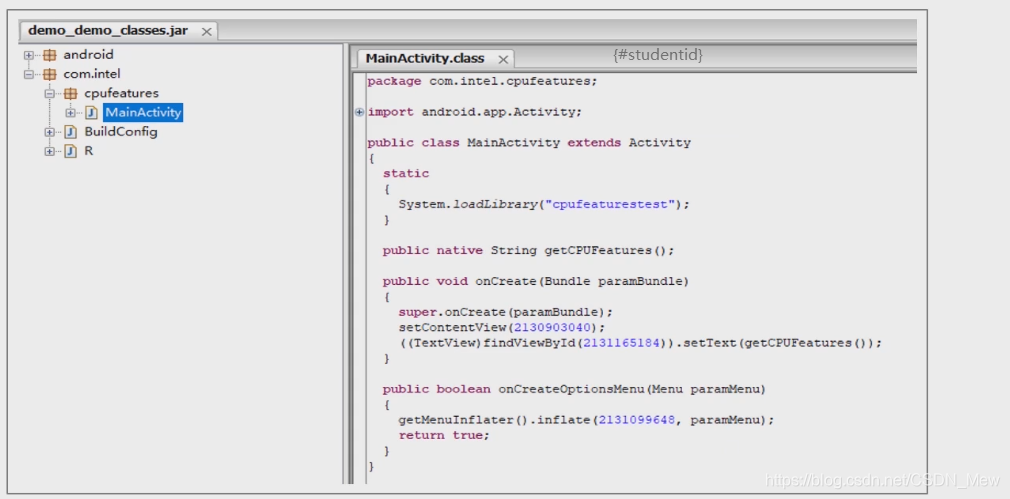Click the public class MainActivity declaration
The height and width of the screenshot is (499, 1010).
pyautogui.click(x=529, y=143)
